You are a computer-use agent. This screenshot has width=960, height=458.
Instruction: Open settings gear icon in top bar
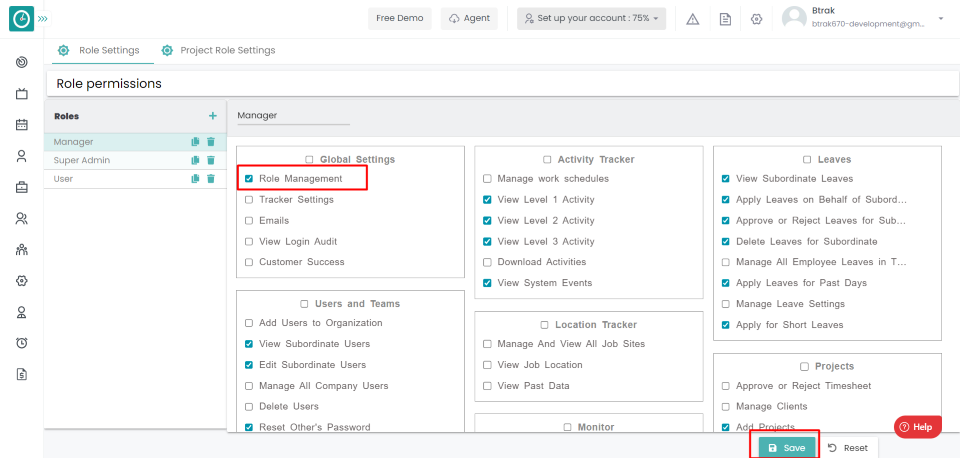(757, 19)
